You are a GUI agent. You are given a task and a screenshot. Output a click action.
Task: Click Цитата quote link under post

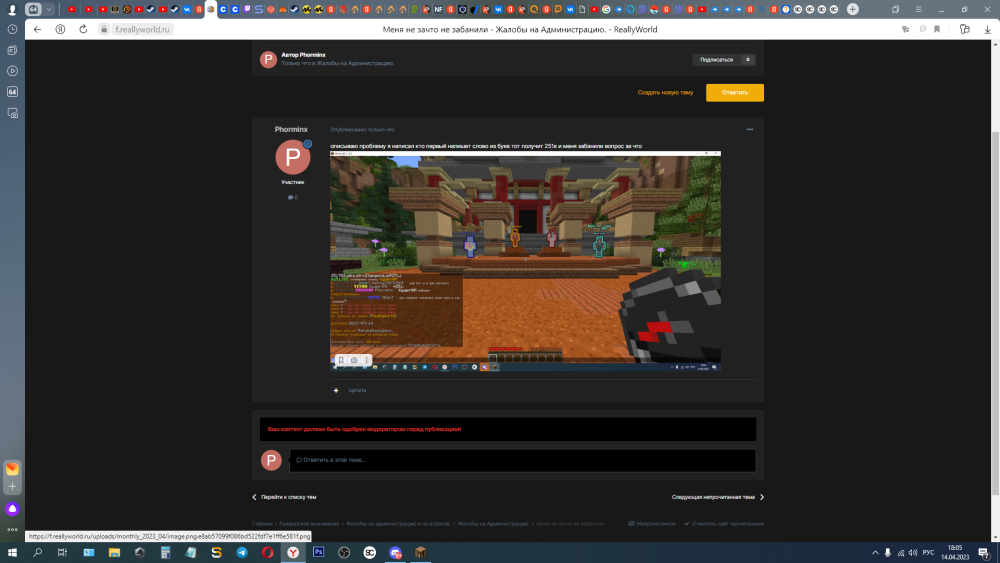[x=357, y=390]
